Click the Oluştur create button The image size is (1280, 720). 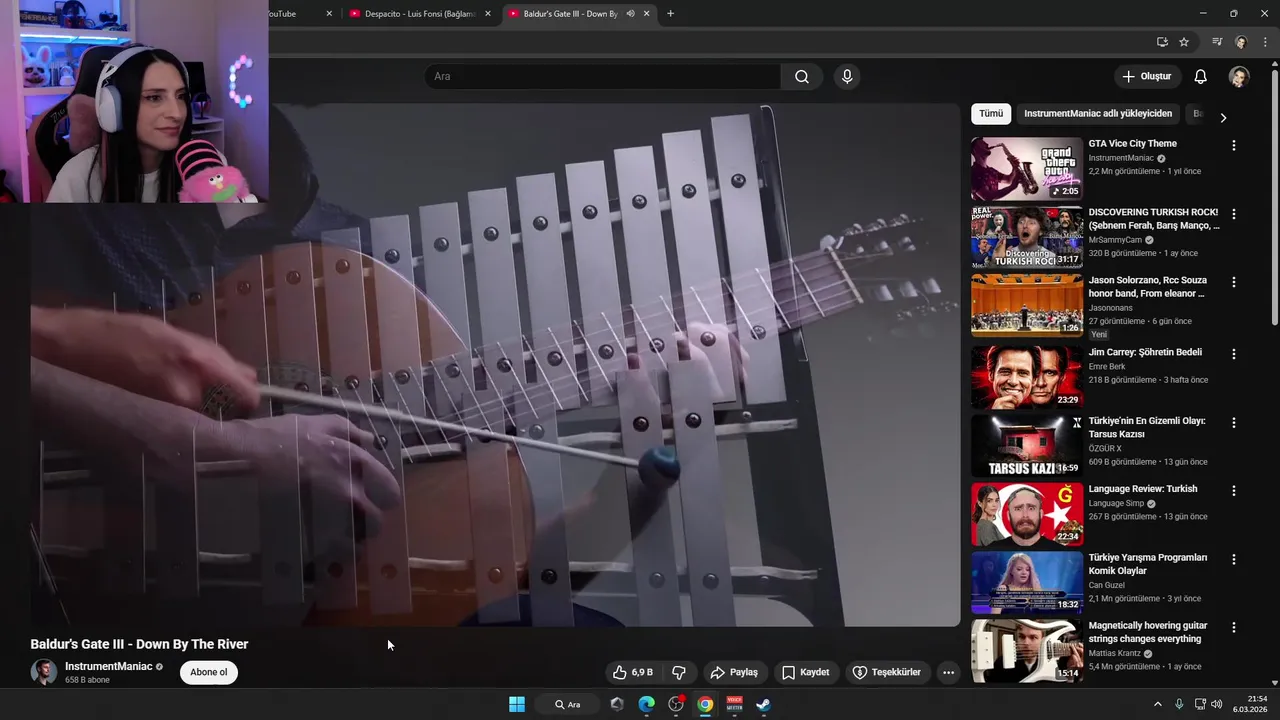tap(1146, 77)
